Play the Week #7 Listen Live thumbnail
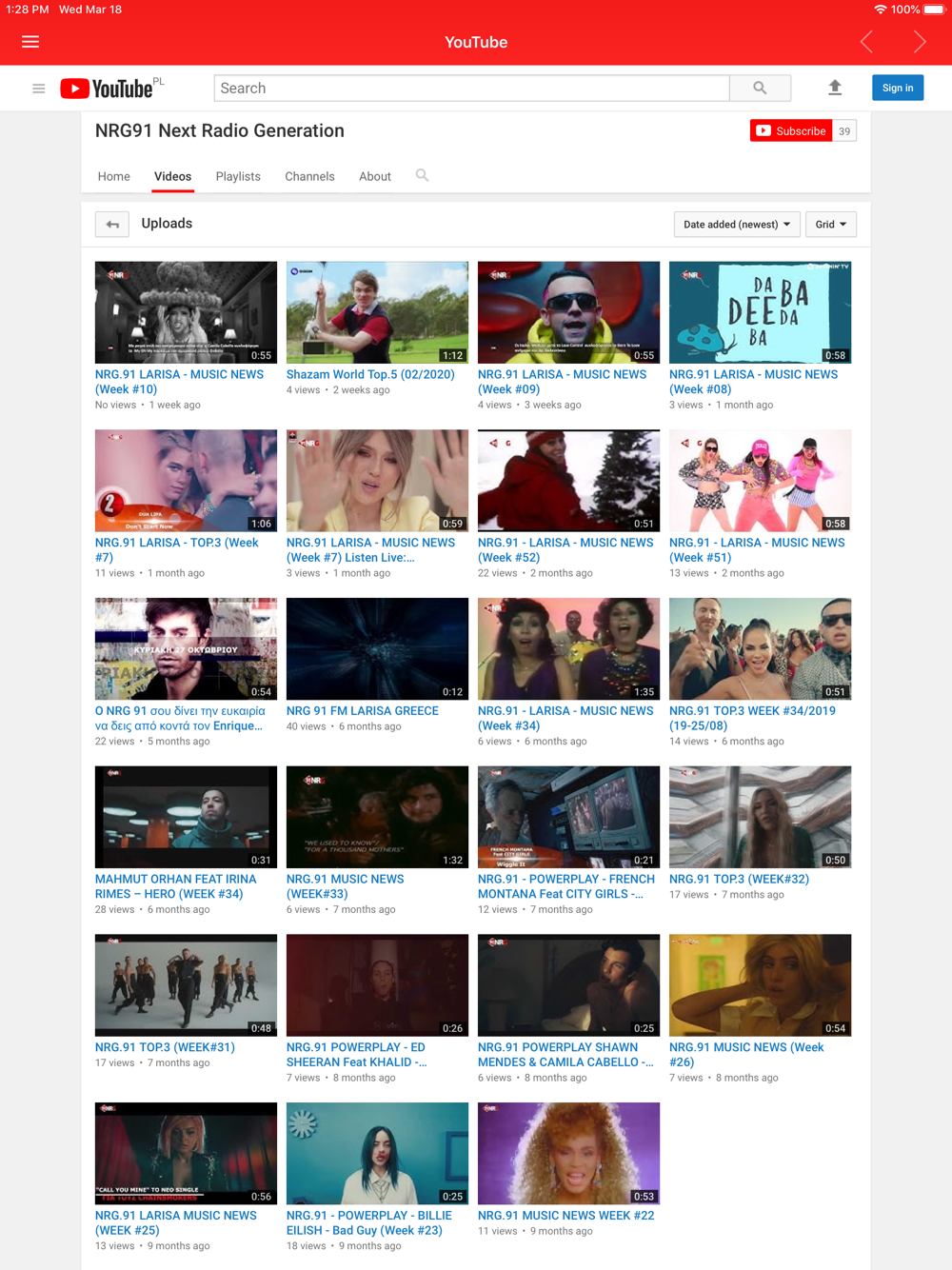This screenshot has width=952, height=1270. (x=377, y=481)
